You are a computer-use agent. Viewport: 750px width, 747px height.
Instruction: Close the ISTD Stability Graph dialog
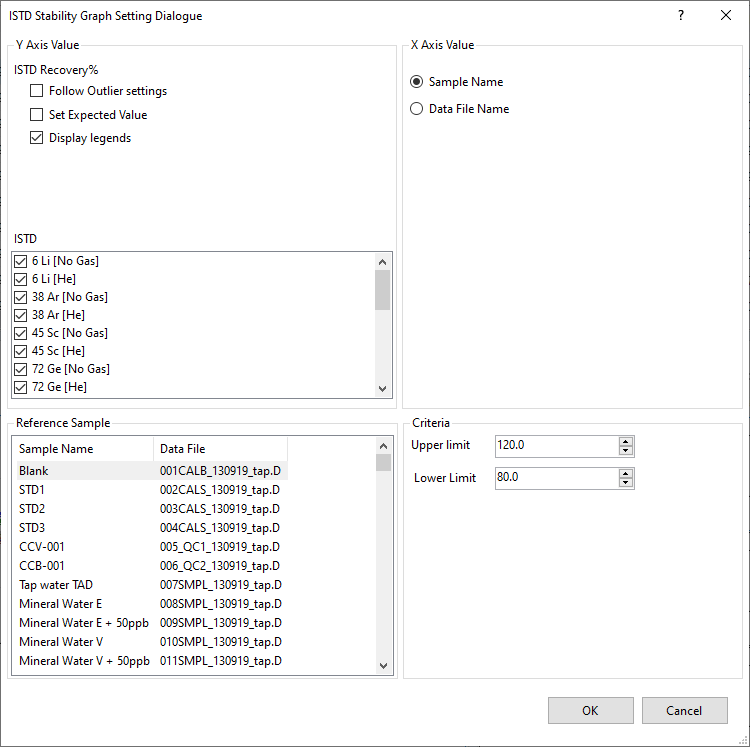(726, 15)
